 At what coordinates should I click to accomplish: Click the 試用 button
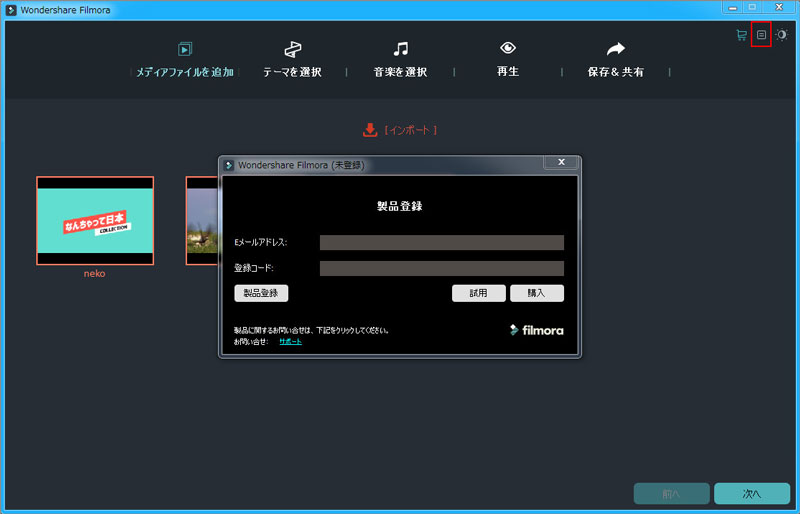click(479, 293)
